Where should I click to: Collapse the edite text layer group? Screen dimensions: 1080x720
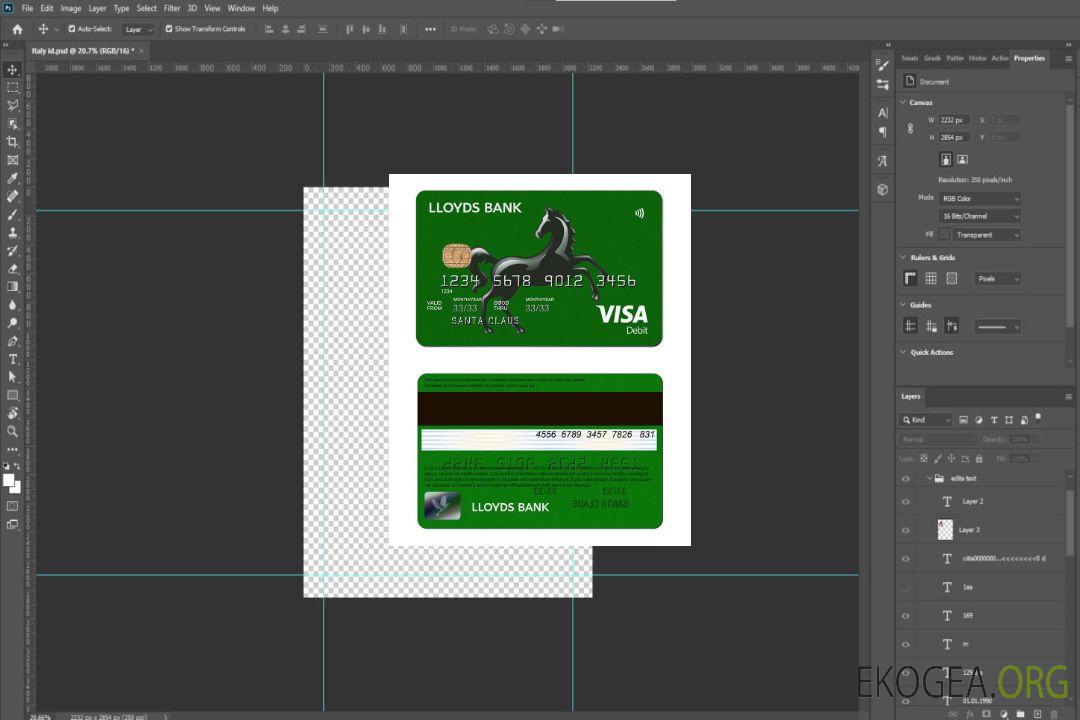point(924,479)
